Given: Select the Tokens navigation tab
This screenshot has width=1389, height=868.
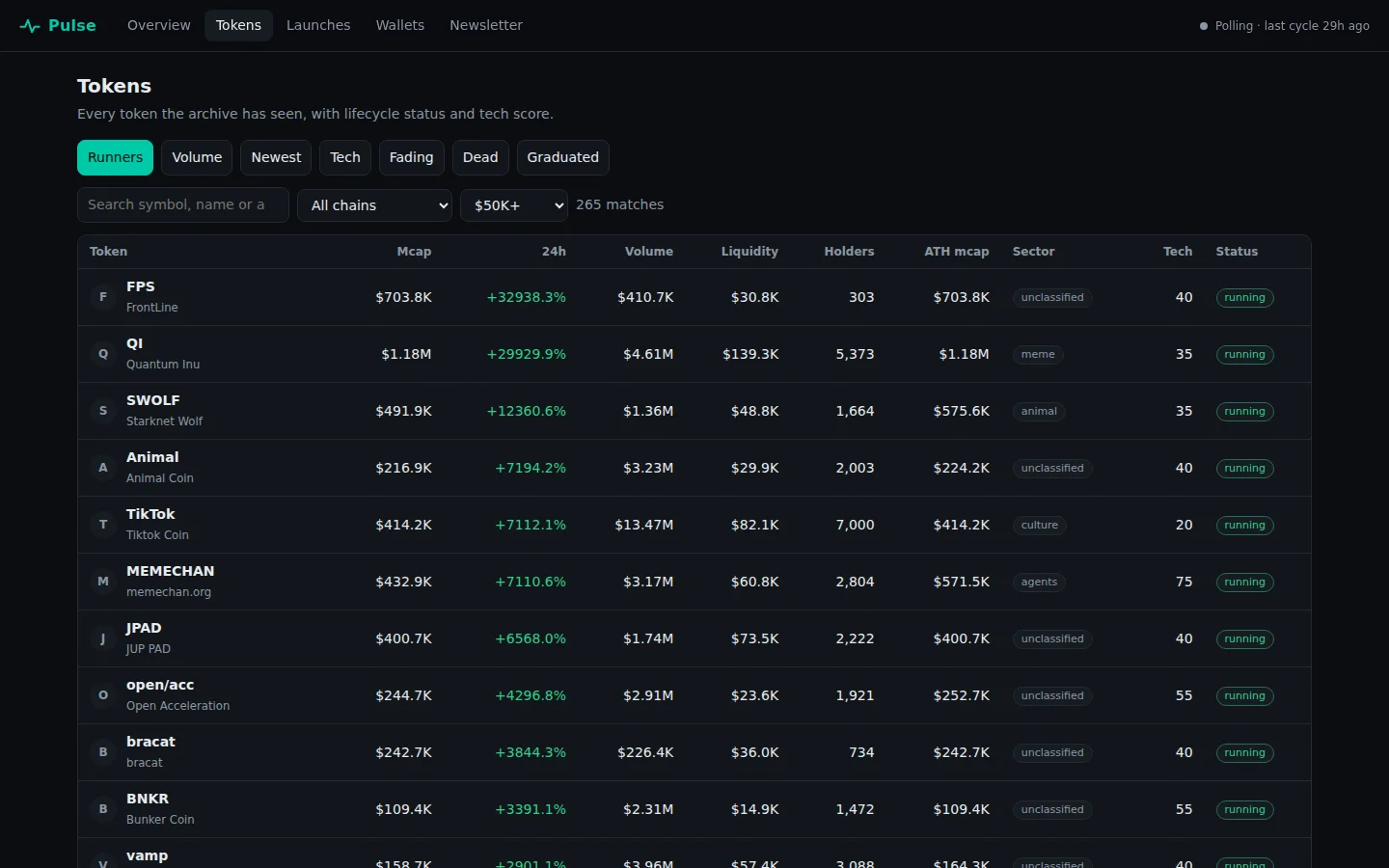Looking at the screenshot, I should pos(238,25).
